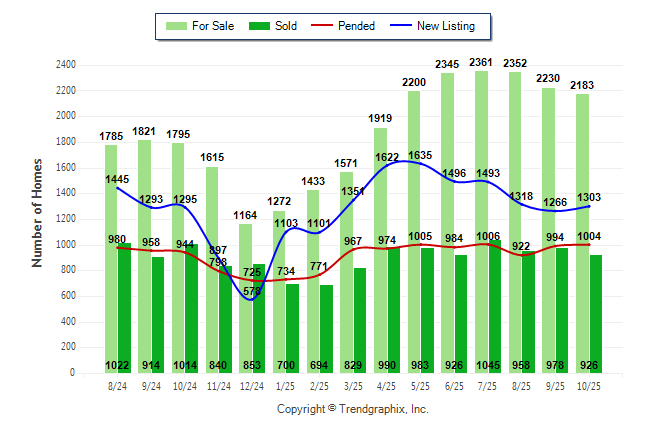Select the 4/25 month on the x-axis
This screenshot has width=646, height=434.
click(386, 386)
